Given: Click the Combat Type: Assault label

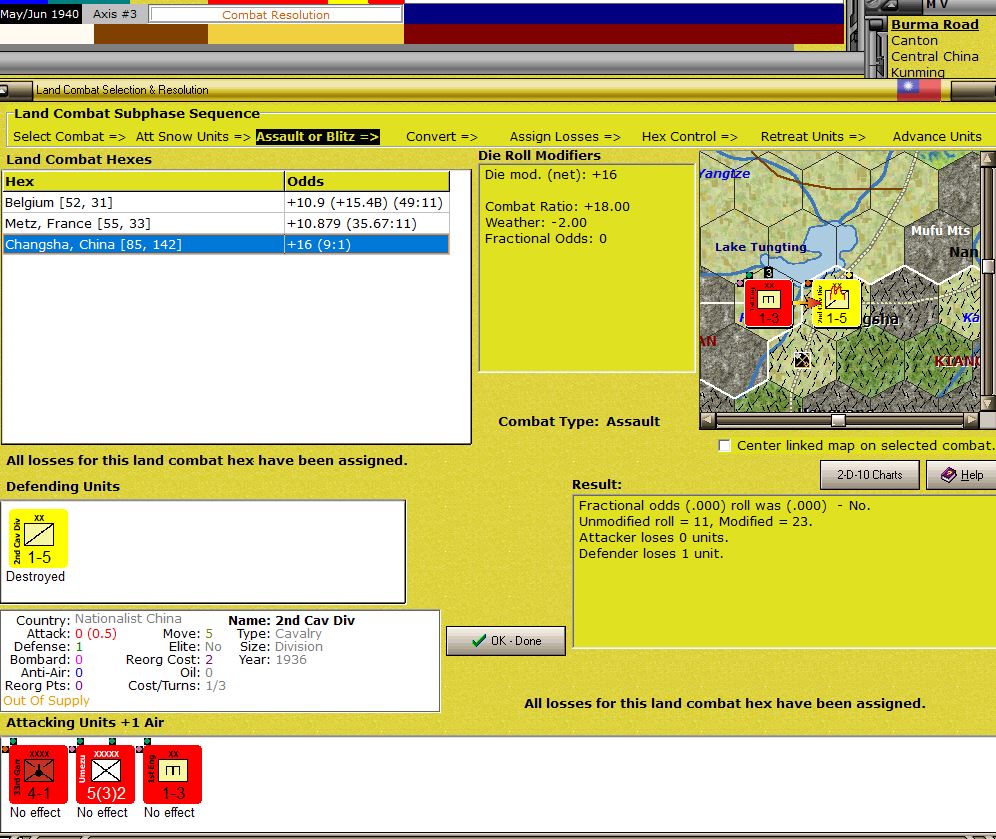Looking at the screenshot, I should [579, 421].
